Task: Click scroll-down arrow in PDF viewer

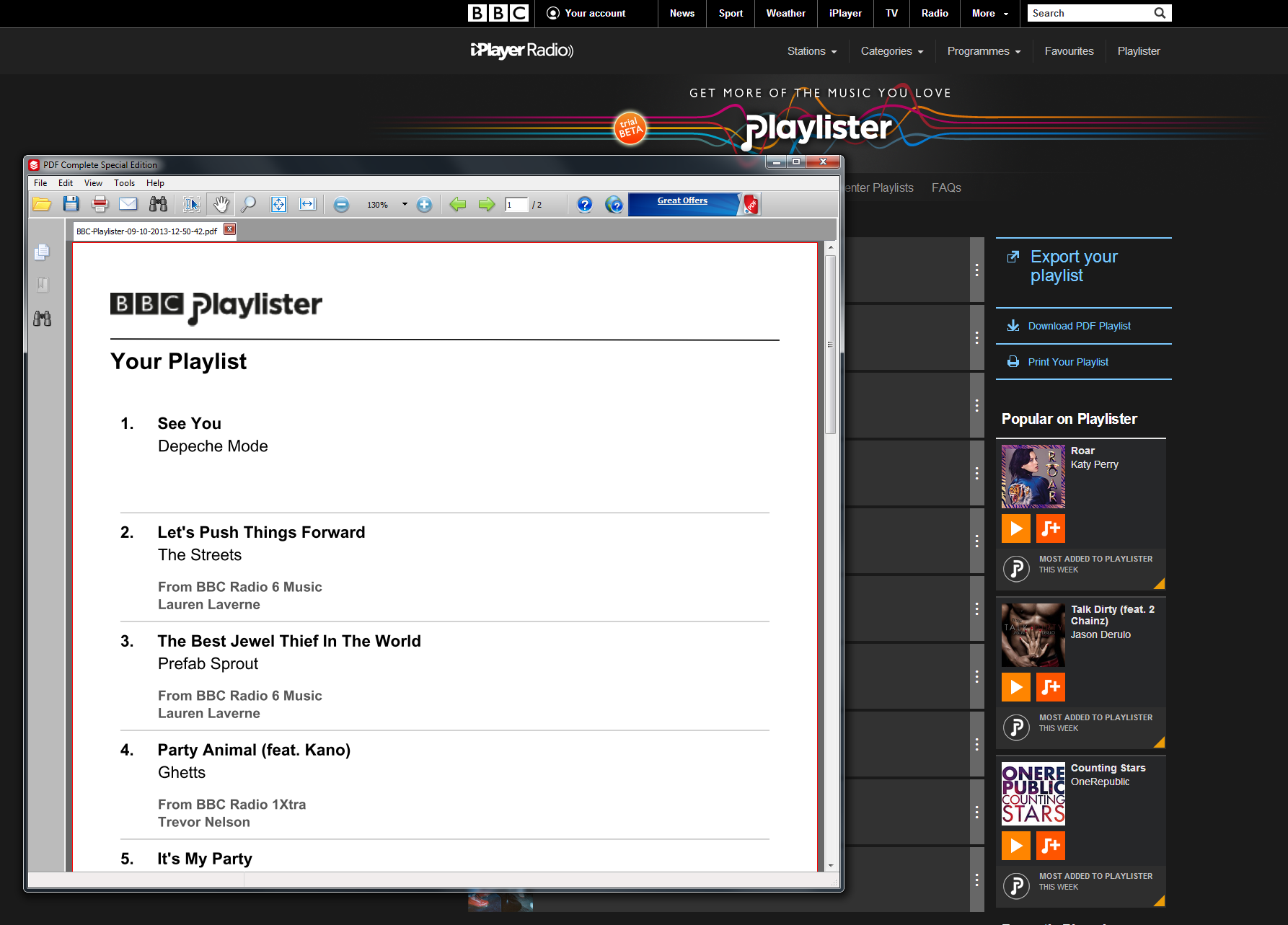Action: click(x=830, y=865)
